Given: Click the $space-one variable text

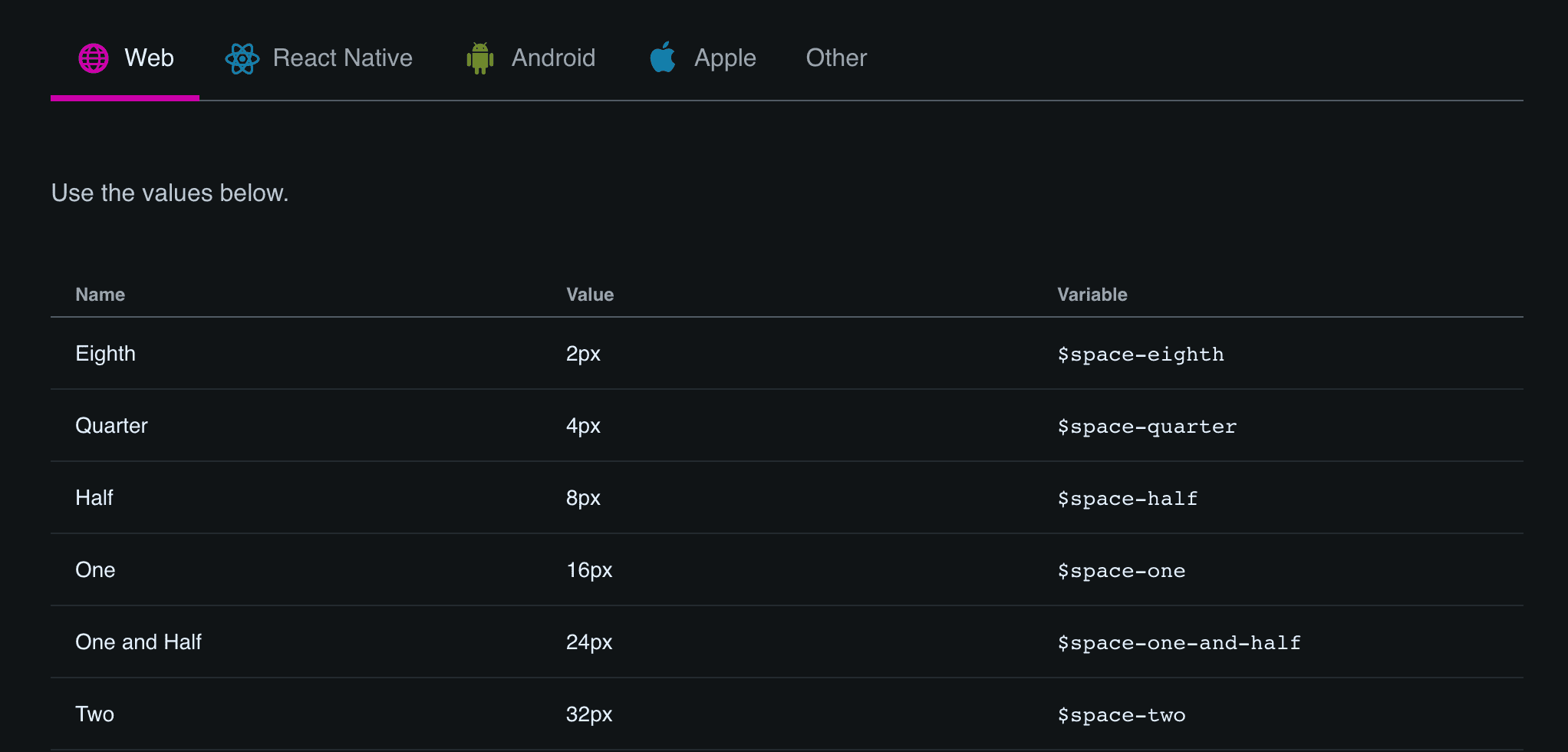Looking at the screenshot, I should [1121, 571].
